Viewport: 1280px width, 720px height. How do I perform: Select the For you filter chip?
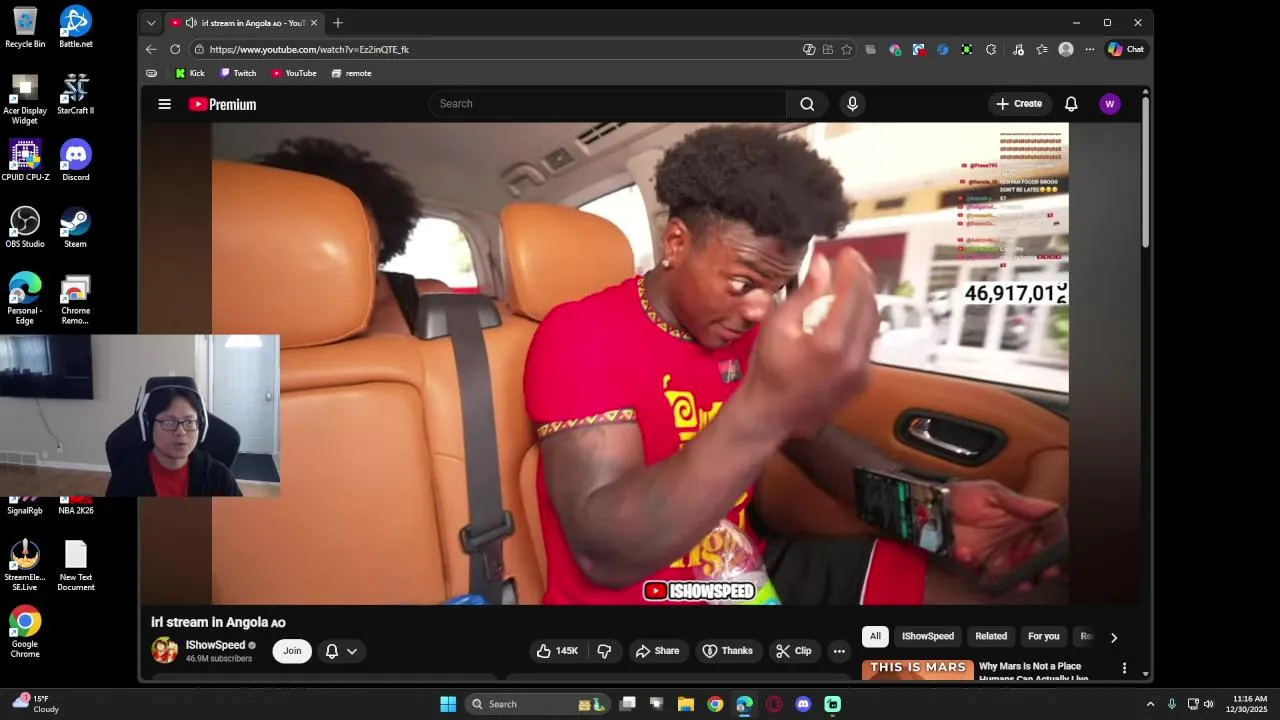(1043, 637)
